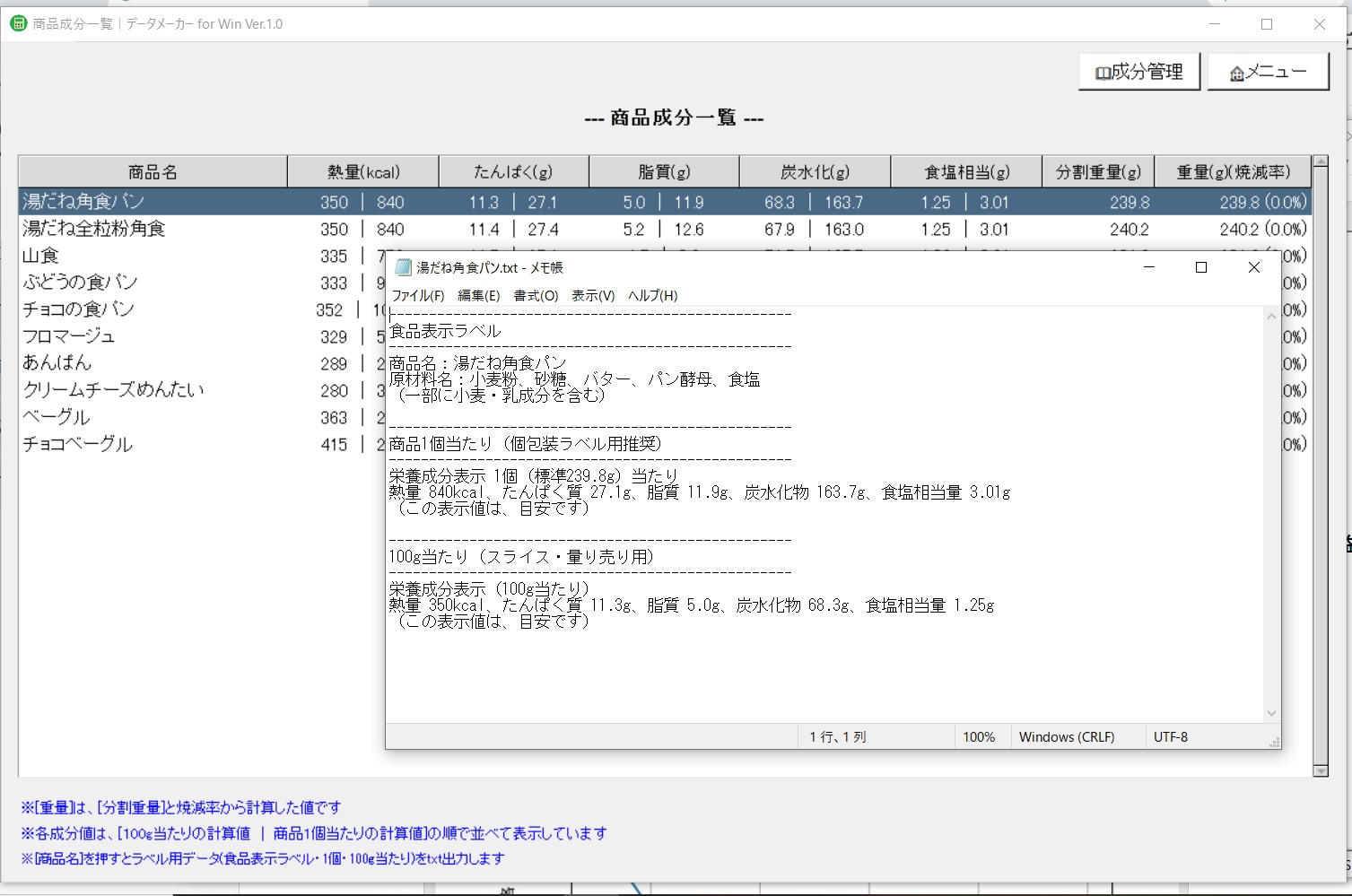1352x896 pixels.
Task: Maximize the データメーカー main window
Action: click(x=1267, y=24)
